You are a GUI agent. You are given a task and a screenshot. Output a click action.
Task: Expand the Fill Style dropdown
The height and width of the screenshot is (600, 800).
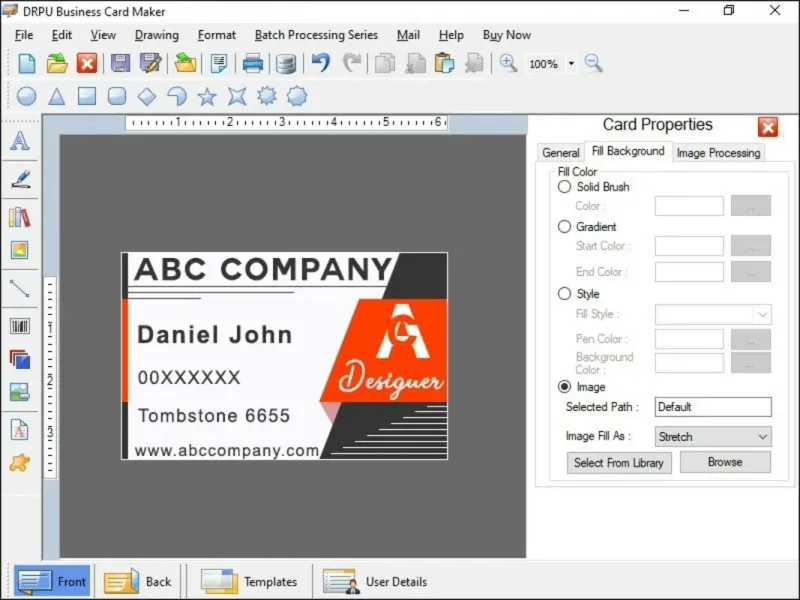(763, 314)
